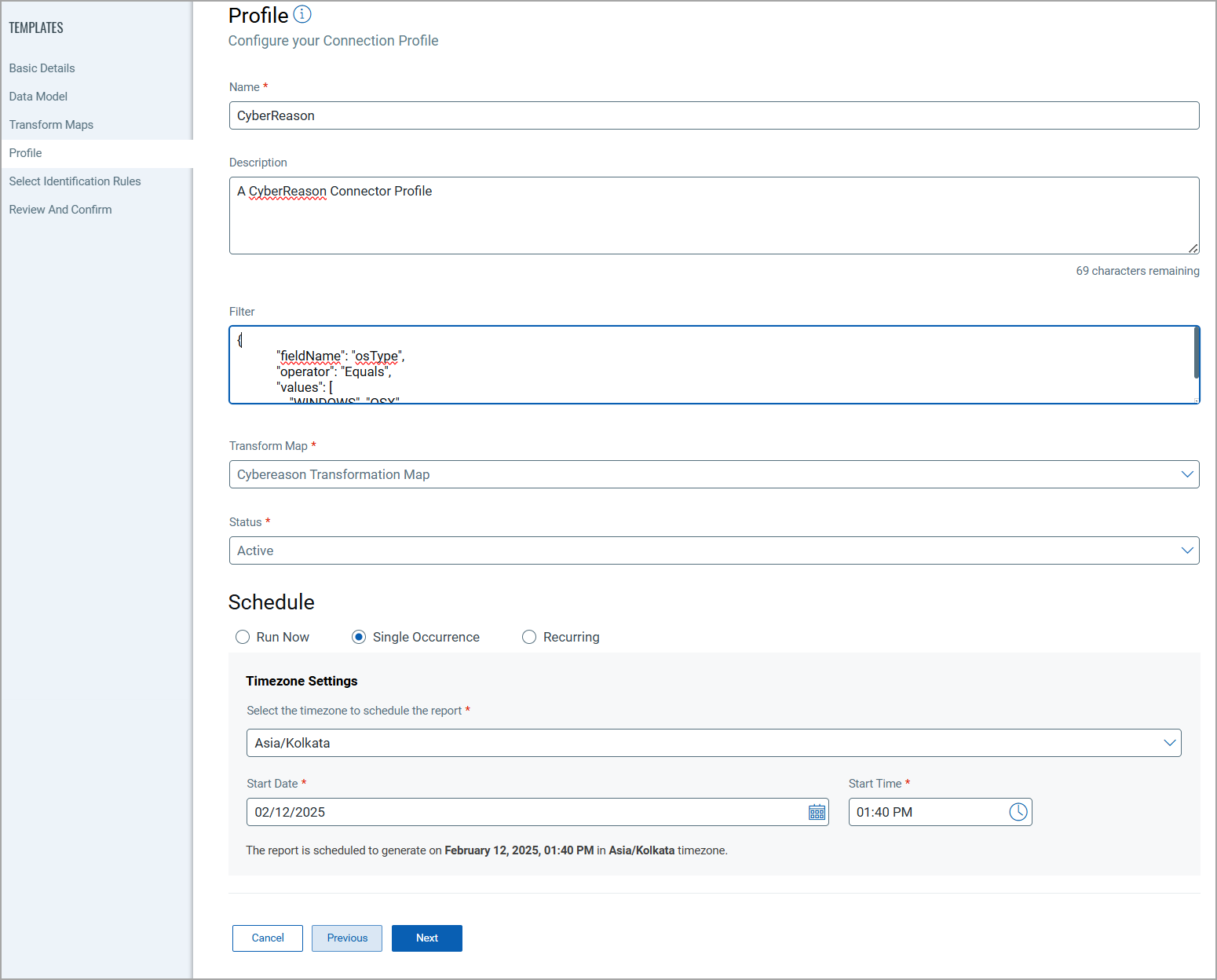The image size is (1217, 980).
Task: Focus the Name input field
Action: (x=714, y=115)
